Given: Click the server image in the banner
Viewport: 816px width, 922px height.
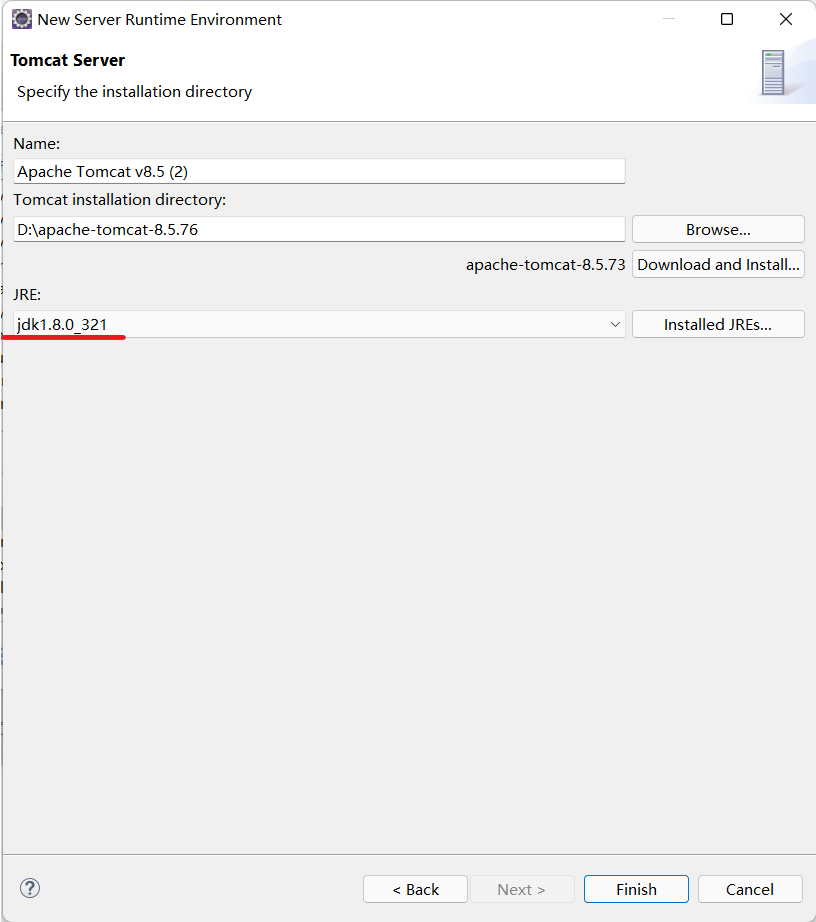Looking at the screenshot, I should coord(772,72).
